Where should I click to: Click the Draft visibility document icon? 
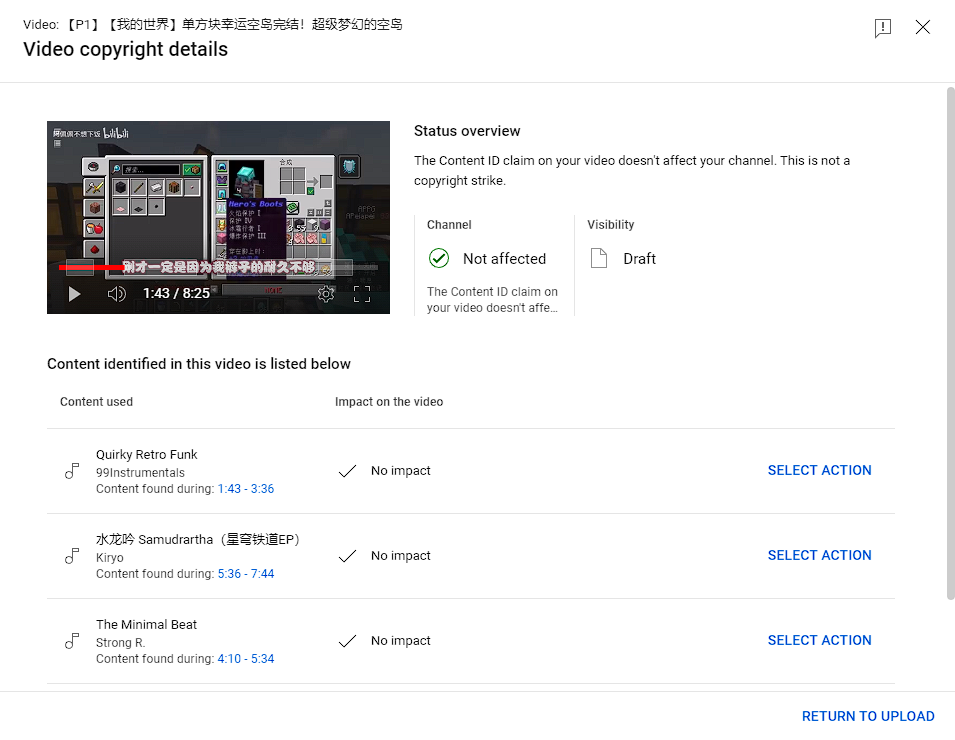pyautogui.click(x=599, y=259)
